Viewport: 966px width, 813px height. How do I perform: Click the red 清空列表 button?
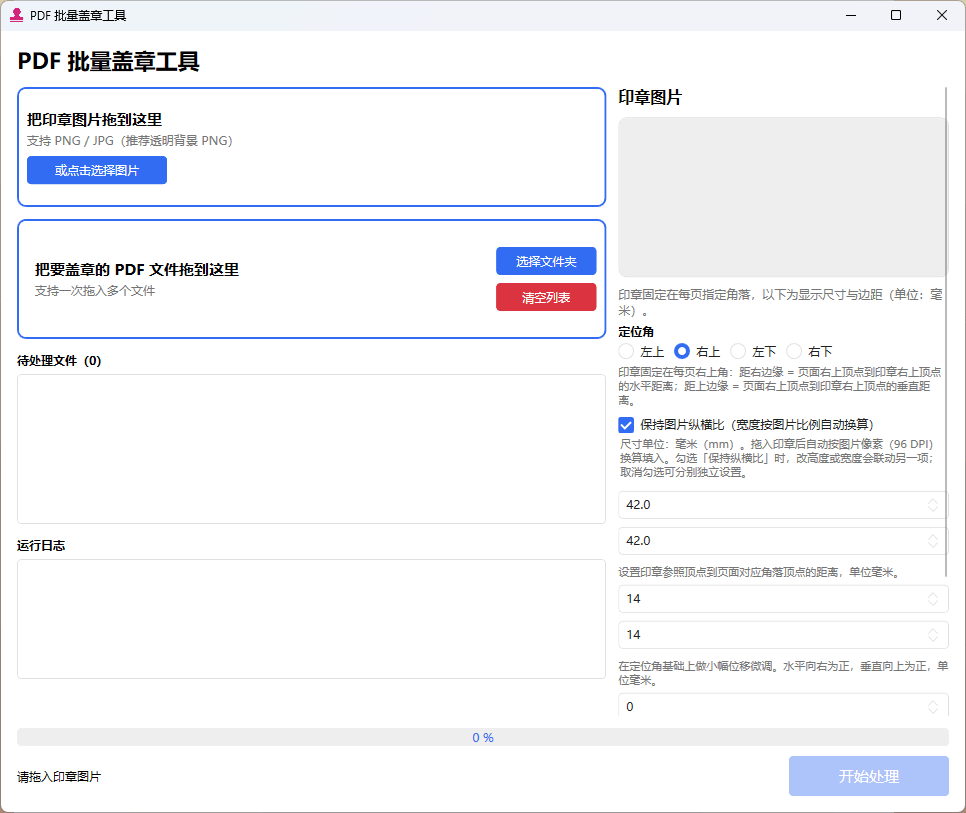pyautogui.click(x=546, y=297)
